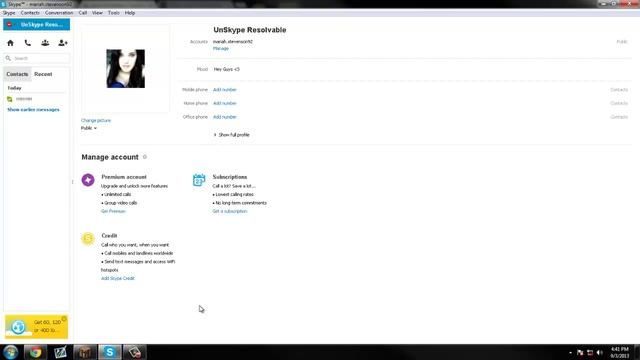This screenshot has width=640, height=360.
Task: Click the yellow Credit coin icon
Action: click(x=88, y=238)
